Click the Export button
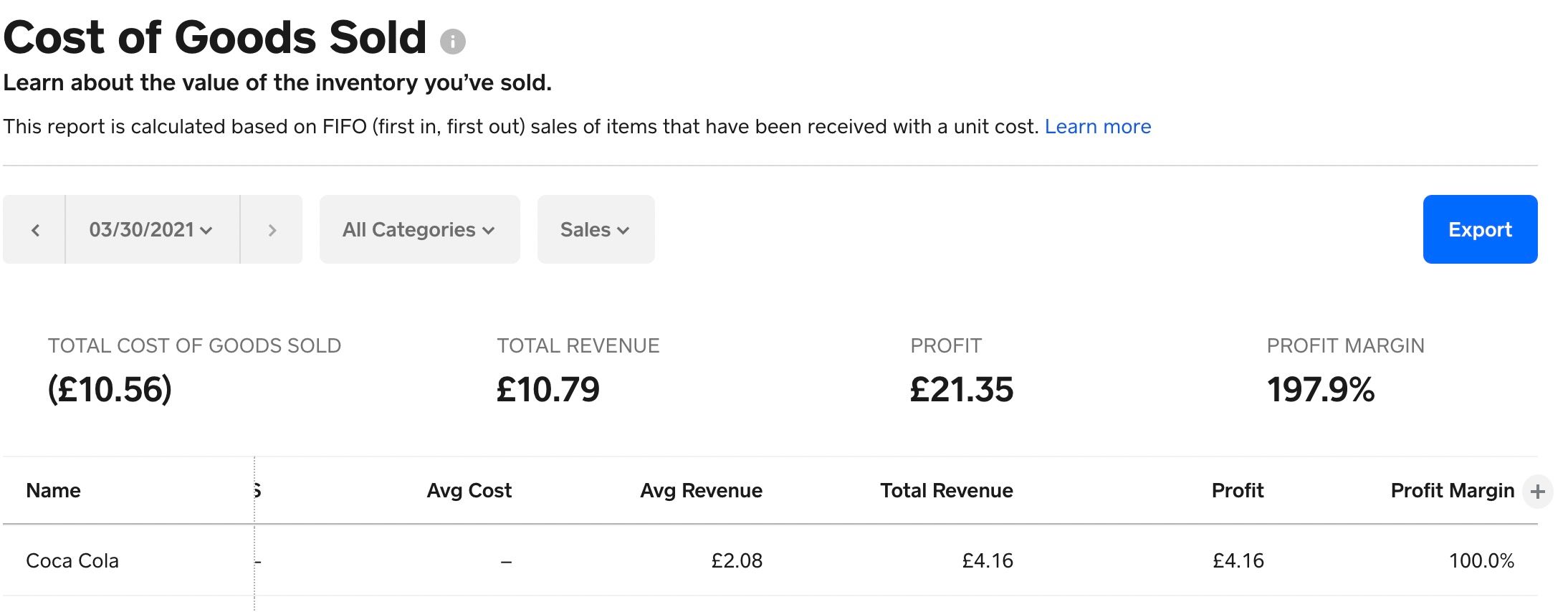This screenshot has width=1568, height=612. [1479, 229]
